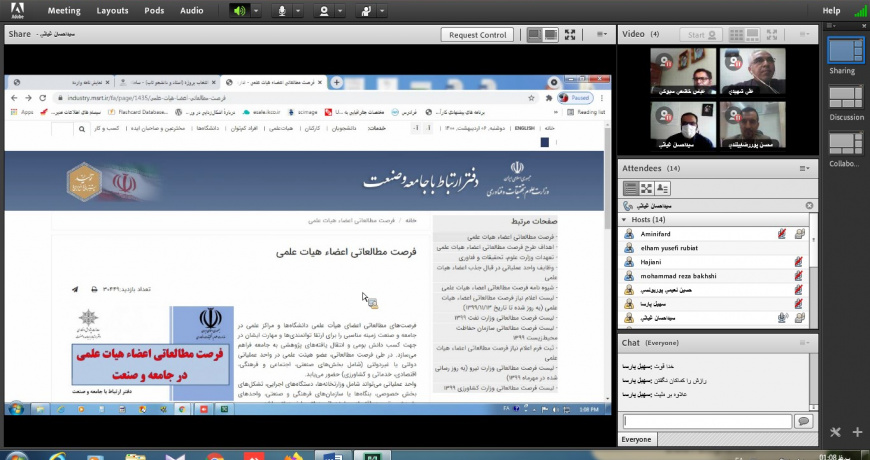Select attendee Hajiani
Viewport: 870px width, 460px height.
(714, 262)
